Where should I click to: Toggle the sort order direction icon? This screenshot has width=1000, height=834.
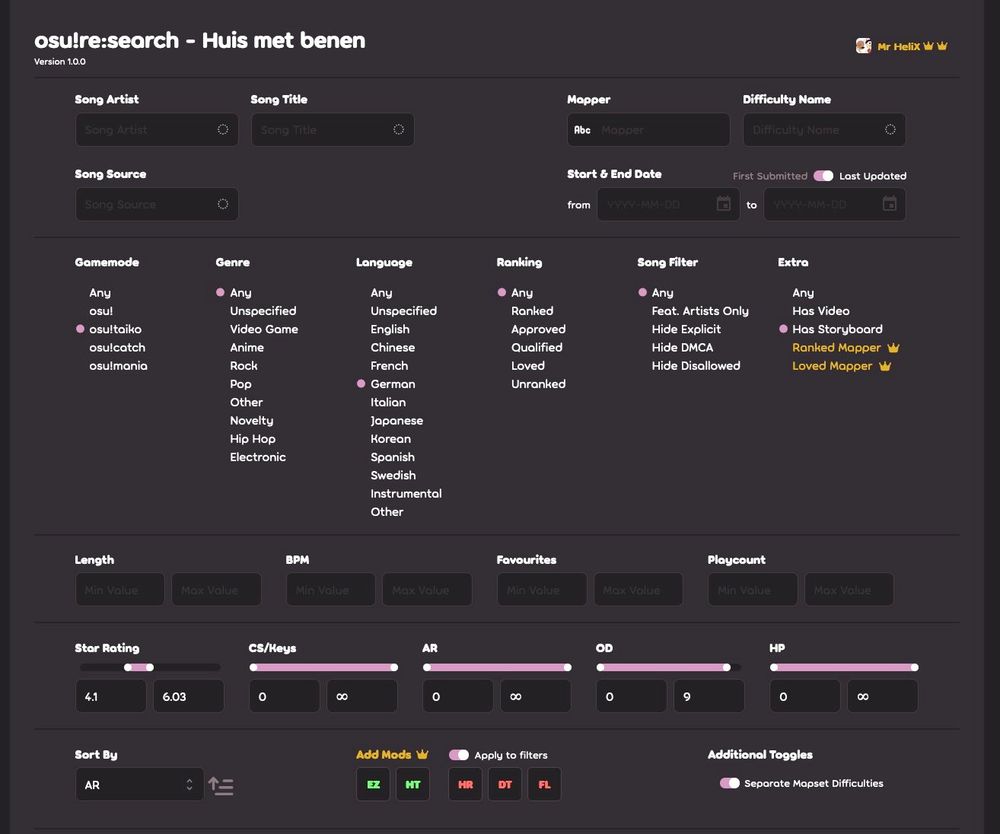221,786
